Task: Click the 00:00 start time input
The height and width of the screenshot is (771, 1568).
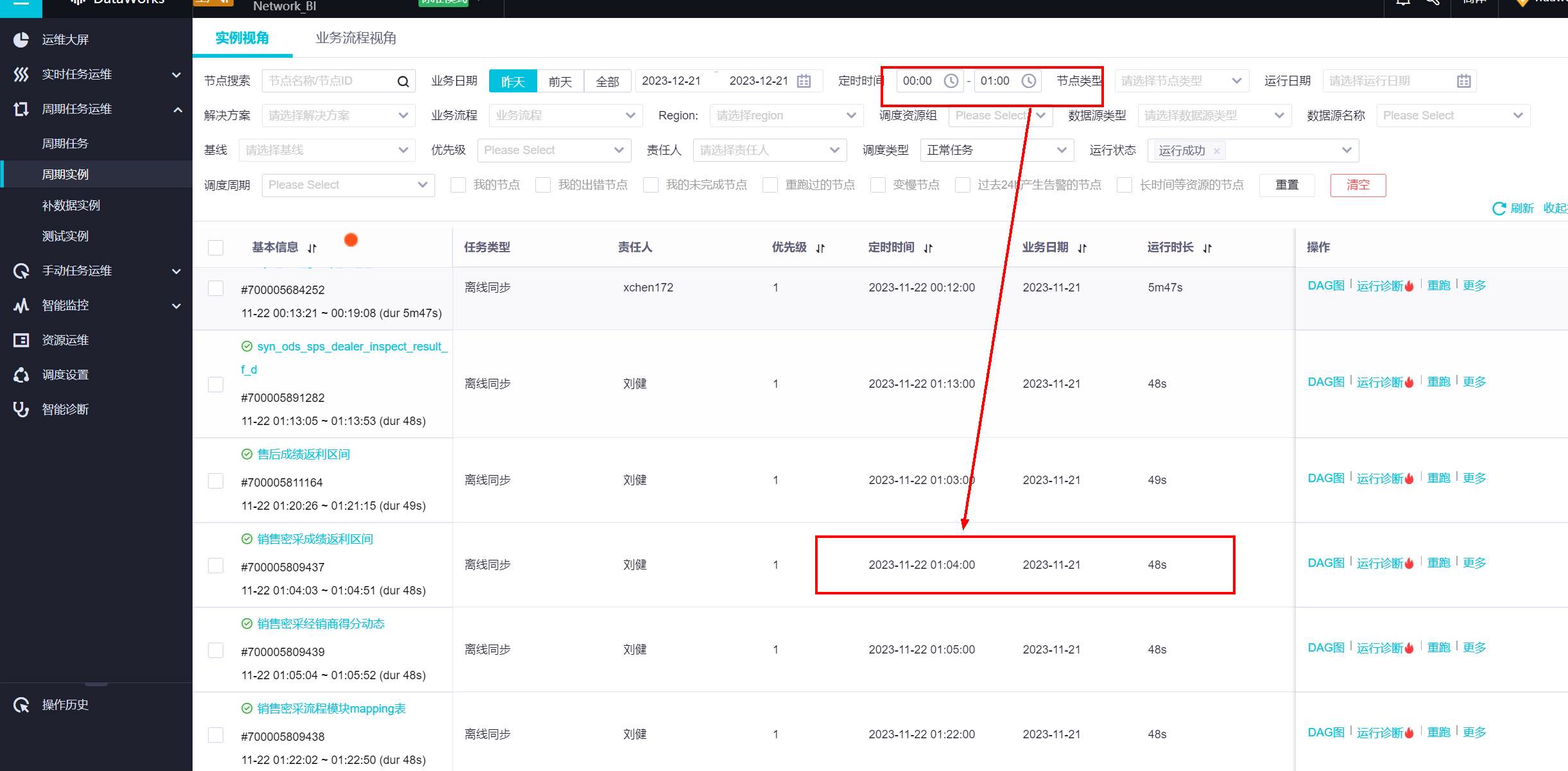Action: 929,81
